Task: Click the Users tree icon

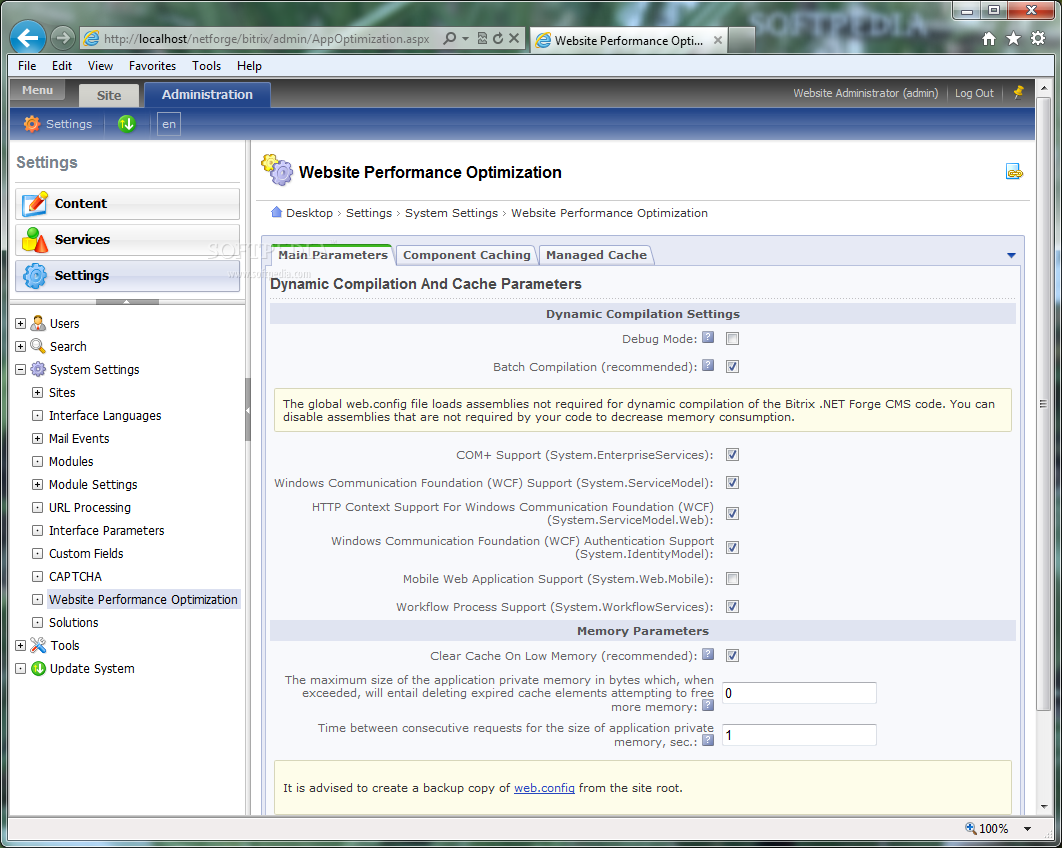Action: 38,323
